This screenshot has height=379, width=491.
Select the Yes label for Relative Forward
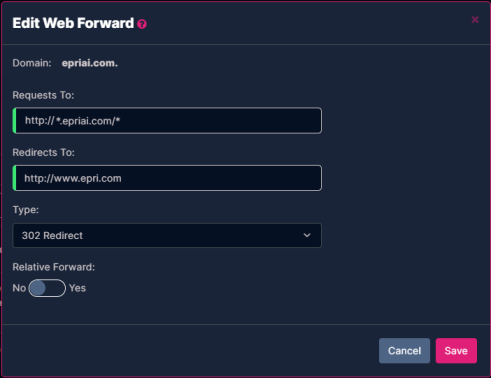(x=77, y=288)
